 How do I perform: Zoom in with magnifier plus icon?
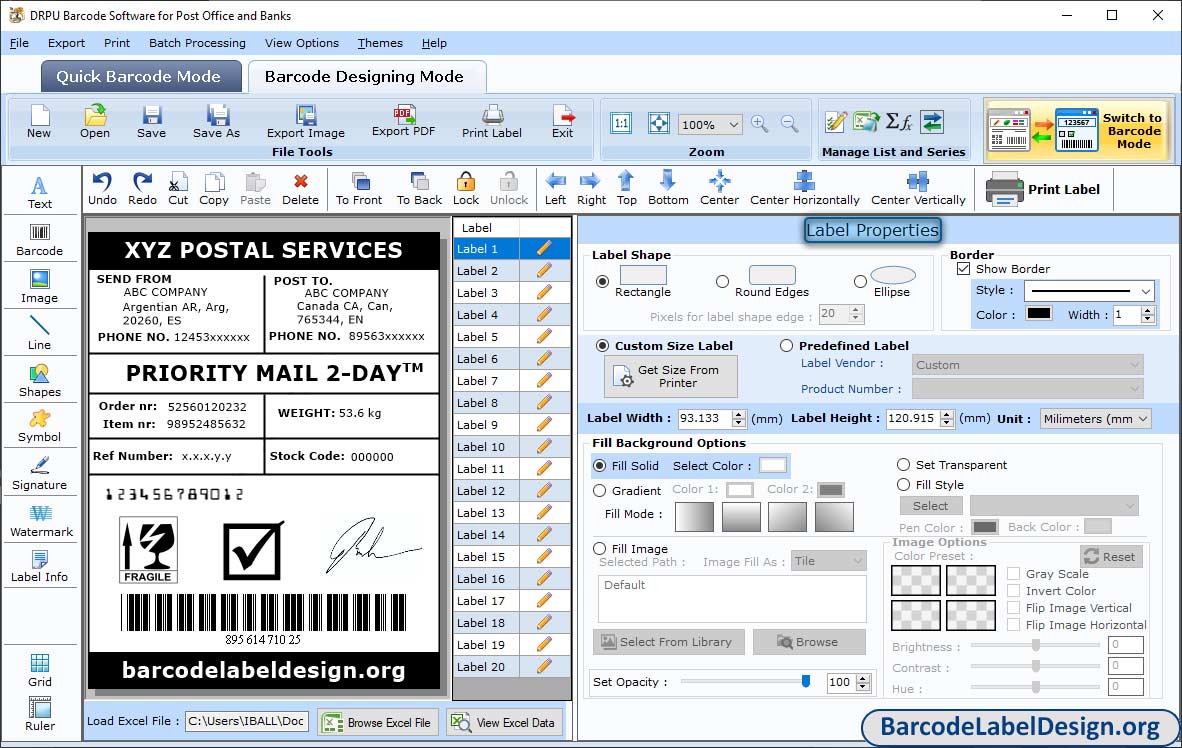pos(760,124)
